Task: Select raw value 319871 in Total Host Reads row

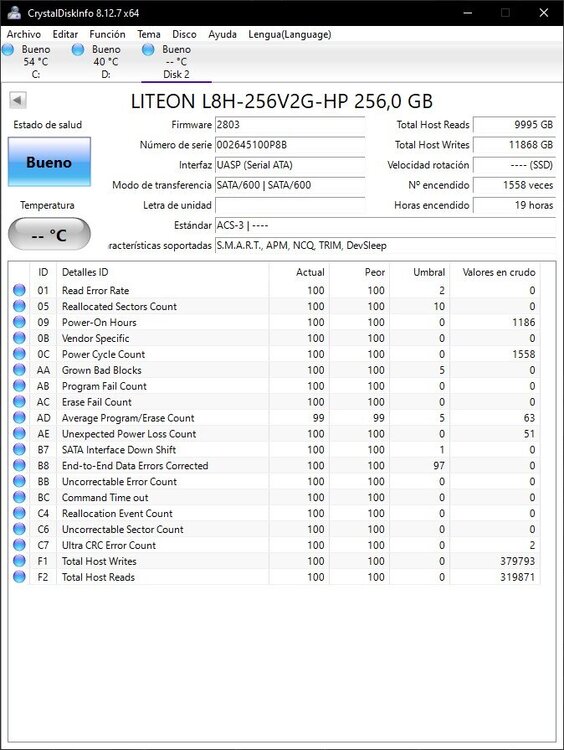Action: 518,577
